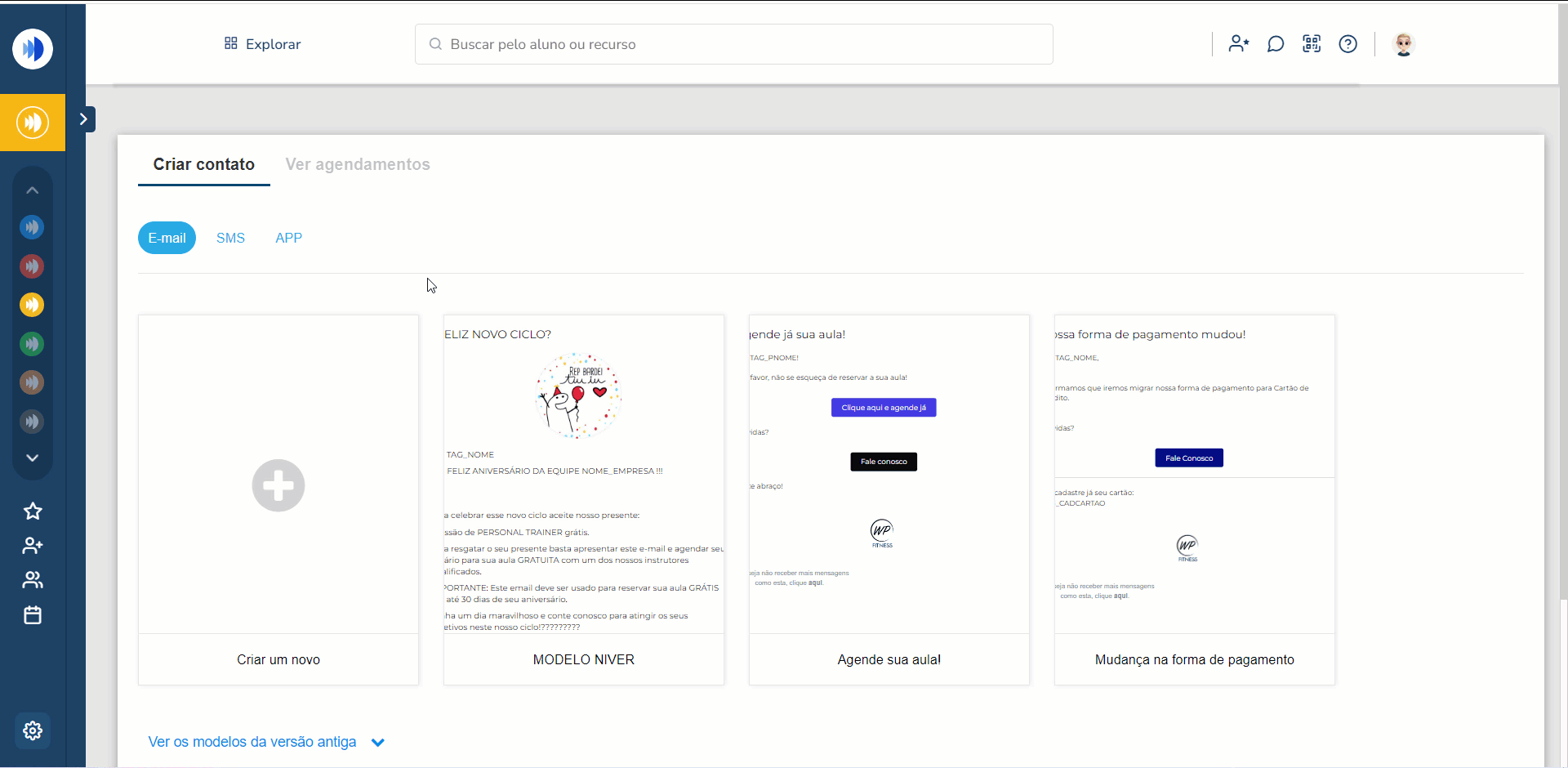Click the student or resource search field
Image resolution: width=1568 pixels, height=768 pixels.
click(x=733, y=44)
